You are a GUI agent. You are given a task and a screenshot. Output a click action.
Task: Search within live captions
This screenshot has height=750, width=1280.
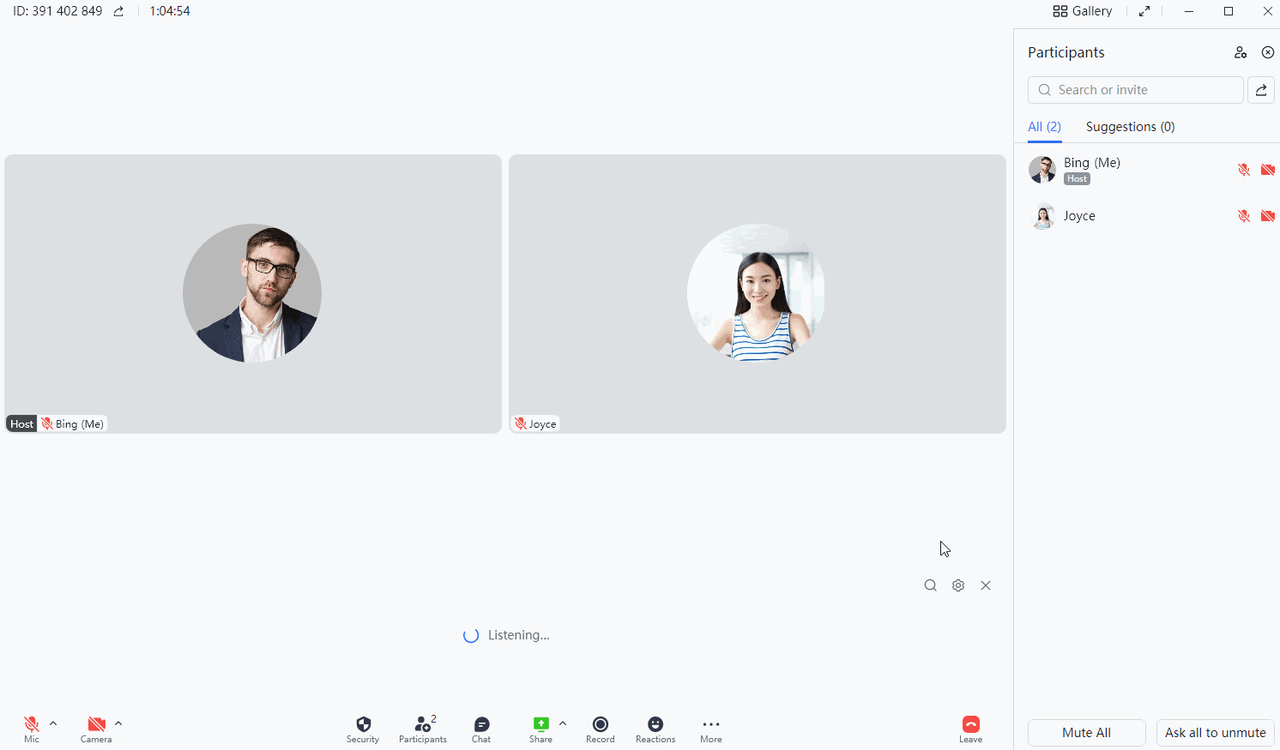[x=930, y=585]
